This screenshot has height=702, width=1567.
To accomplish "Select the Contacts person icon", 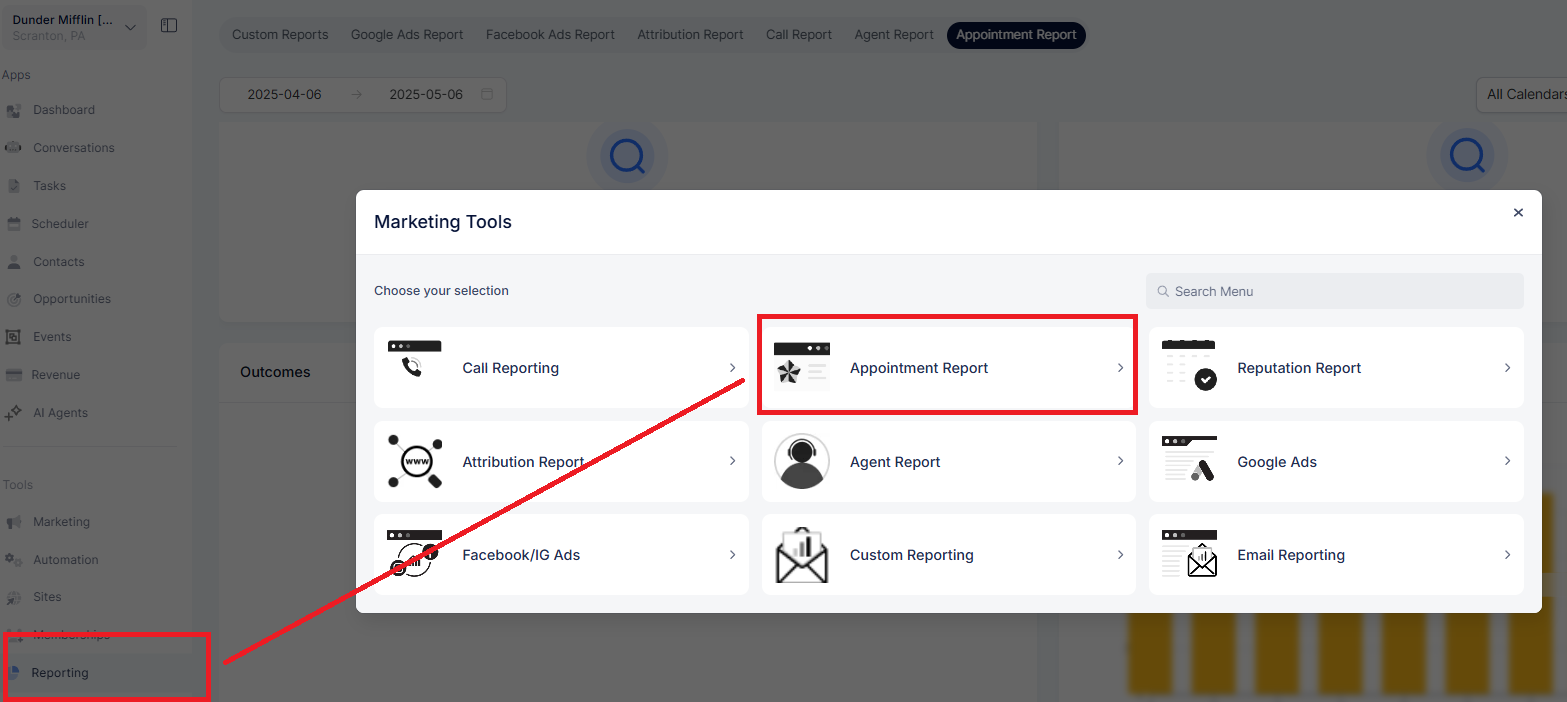I will coord(14,262).
